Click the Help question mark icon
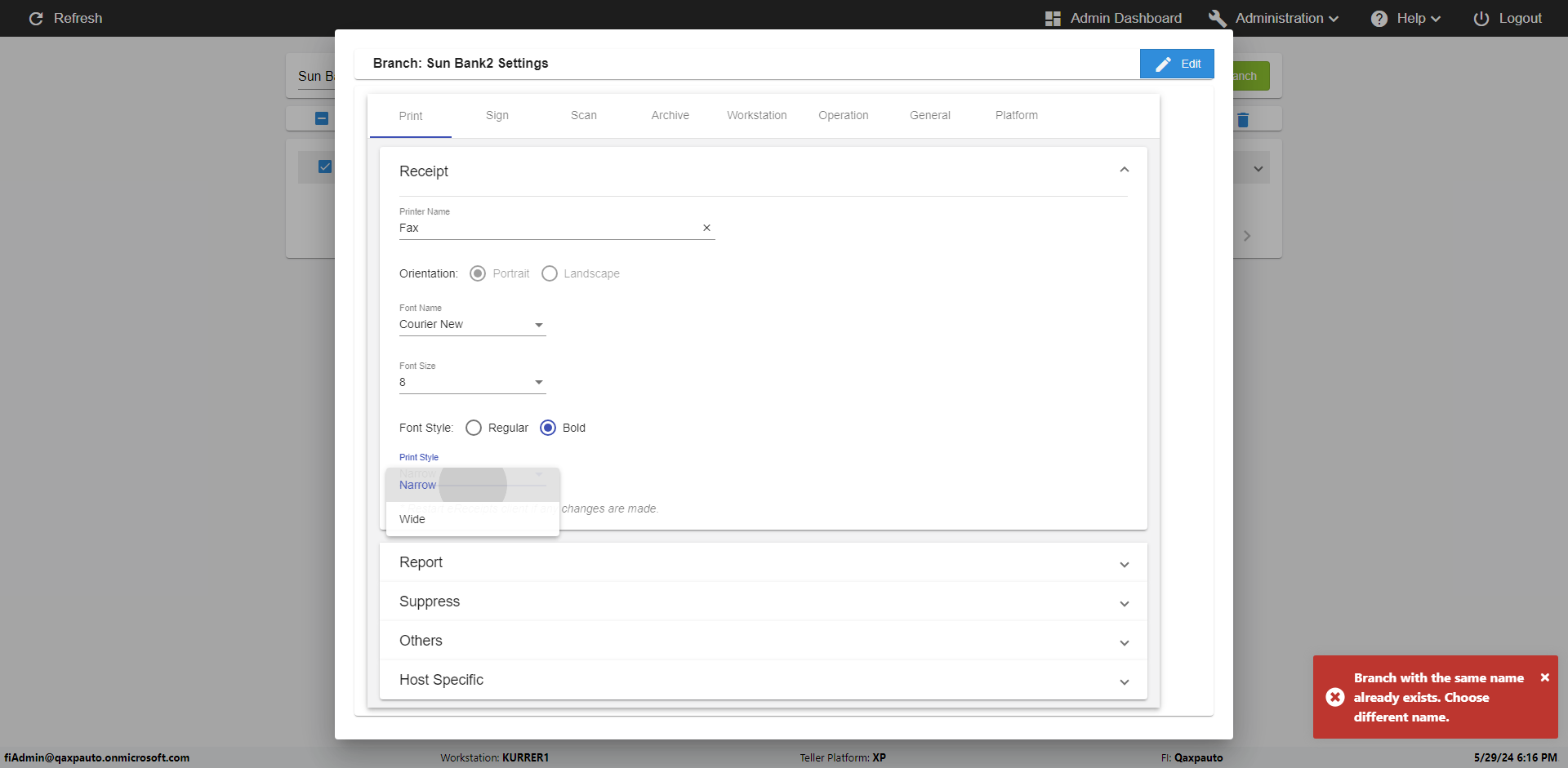Image resolution: width=1568 pixels, height=768 pixels. [x=1379, y=19]
